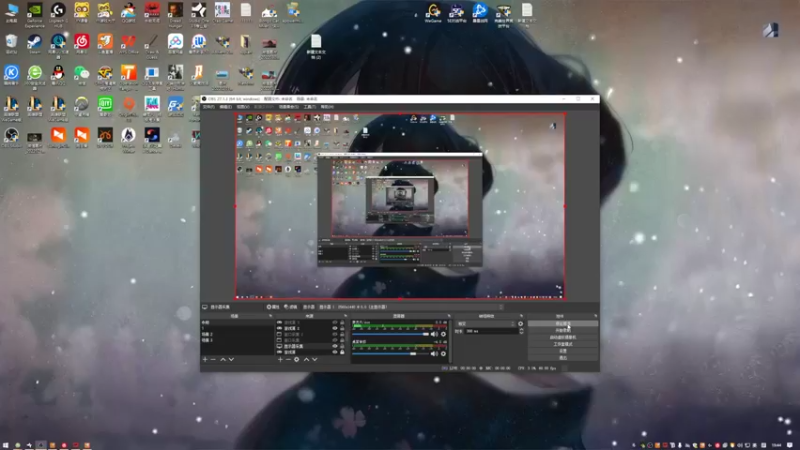Viewport: 800px width, 450px height.
Task: Open transition properties gear icon
Action: (x=520, y=323)
